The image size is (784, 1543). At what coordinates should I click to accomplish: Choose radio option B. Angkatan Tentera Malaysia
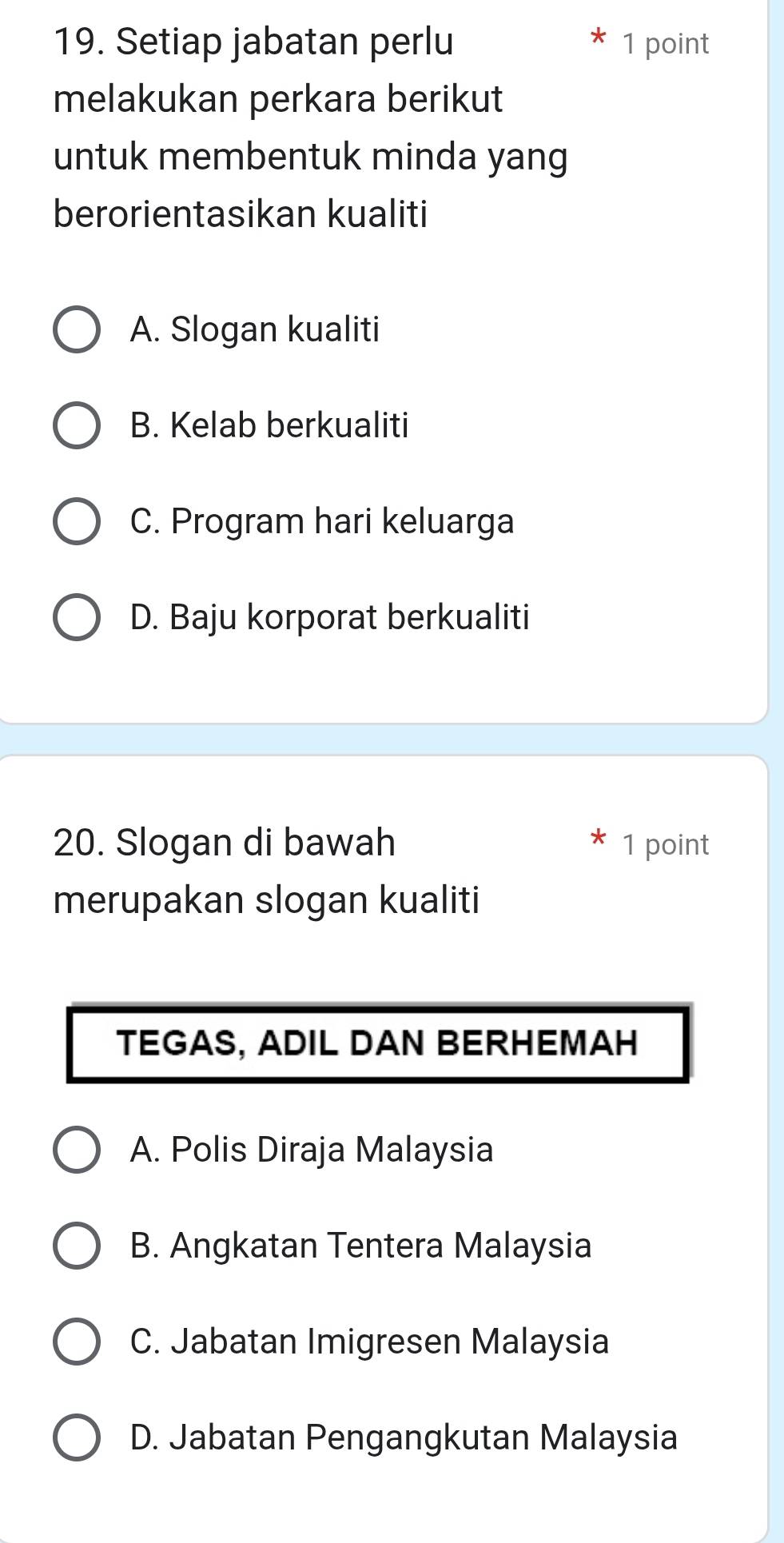(77, 1246)
